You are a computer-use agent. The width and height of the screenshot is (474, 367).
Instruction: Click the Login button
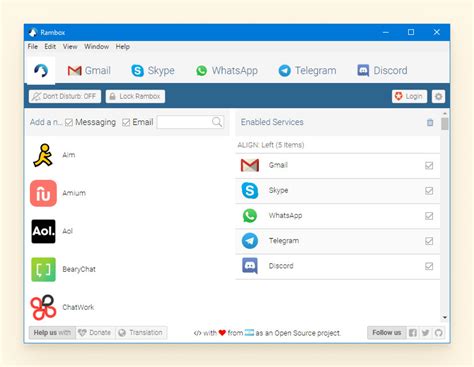pyautogui.click(x=409, y=96)
